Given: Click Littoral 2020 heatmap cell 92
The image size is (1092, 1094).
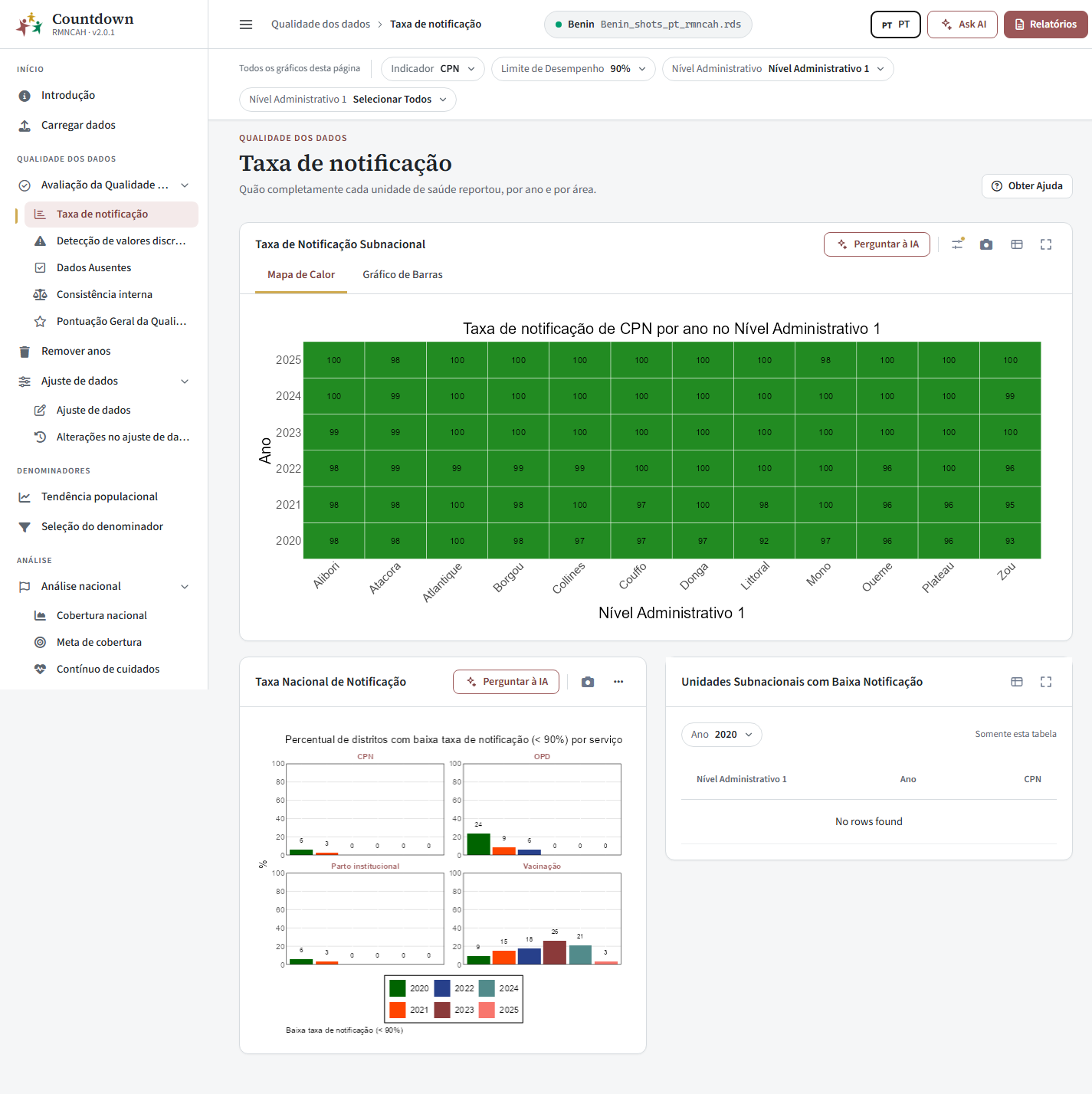Looking at the screenshot, I should [x=764, y=541].
